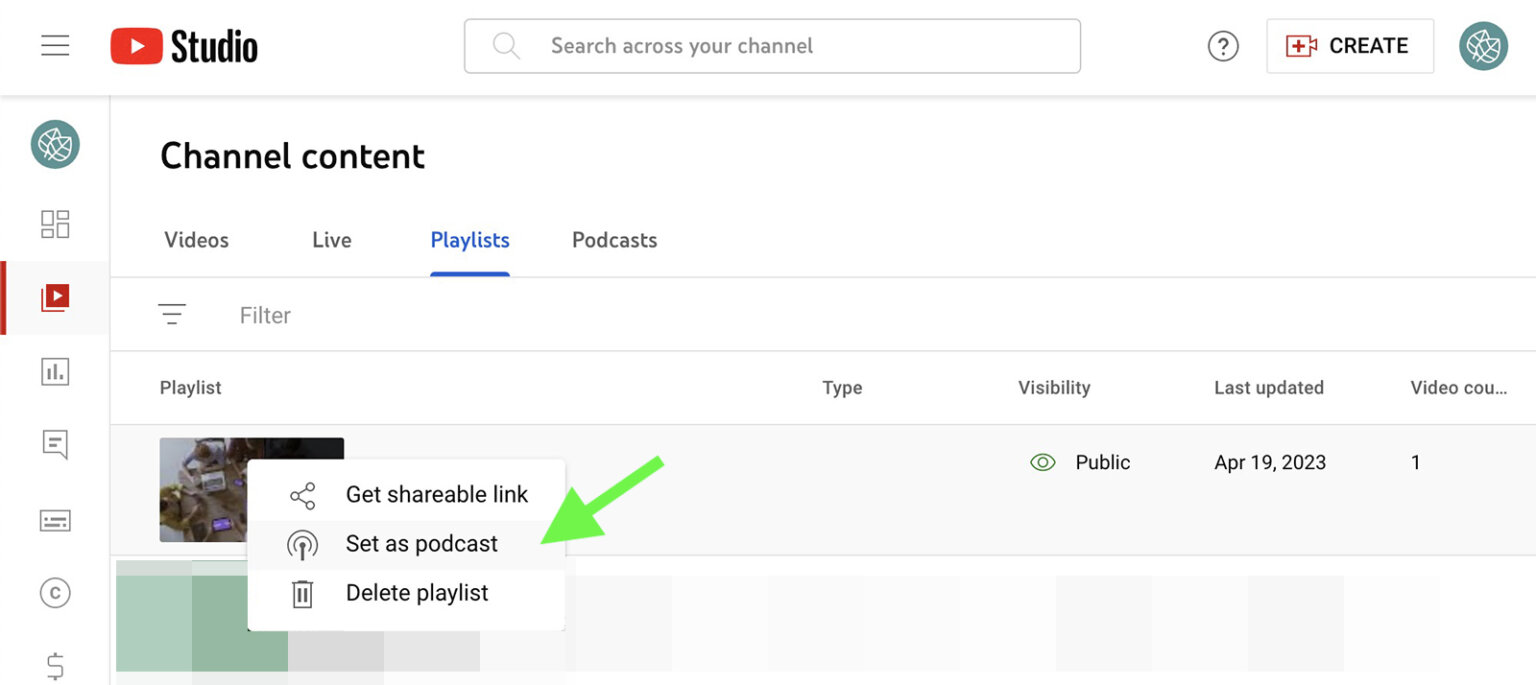Open the Comments section icon
Screen dimensions: 1536x685
click(x=55, y=445)
